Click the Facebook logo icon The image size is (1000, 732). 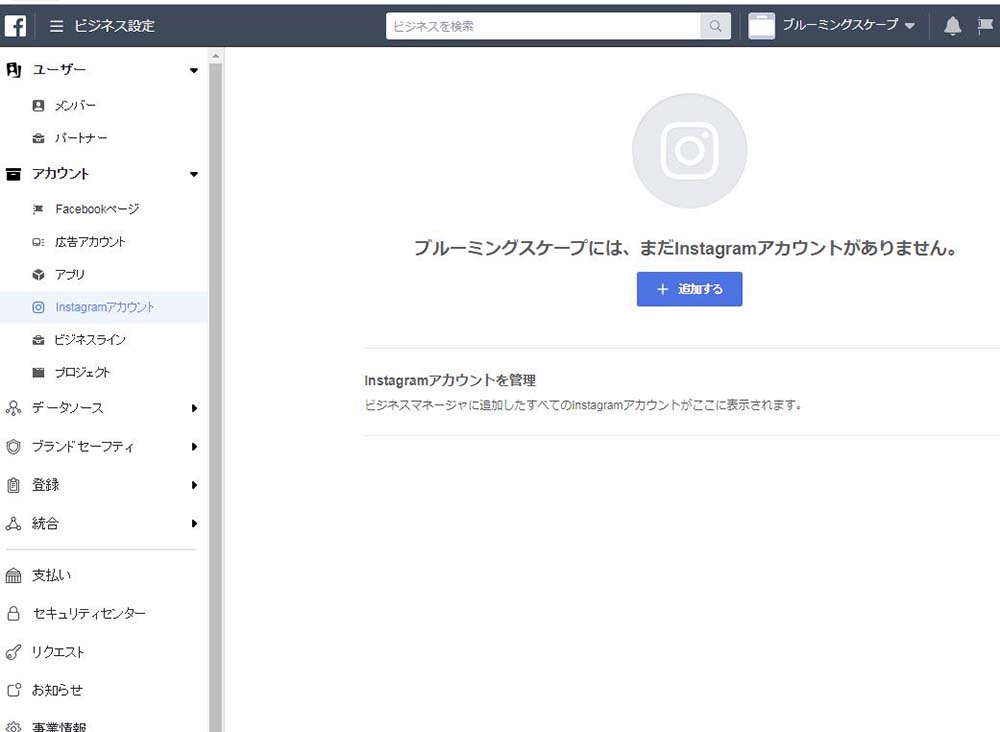(x=15, y=26)
